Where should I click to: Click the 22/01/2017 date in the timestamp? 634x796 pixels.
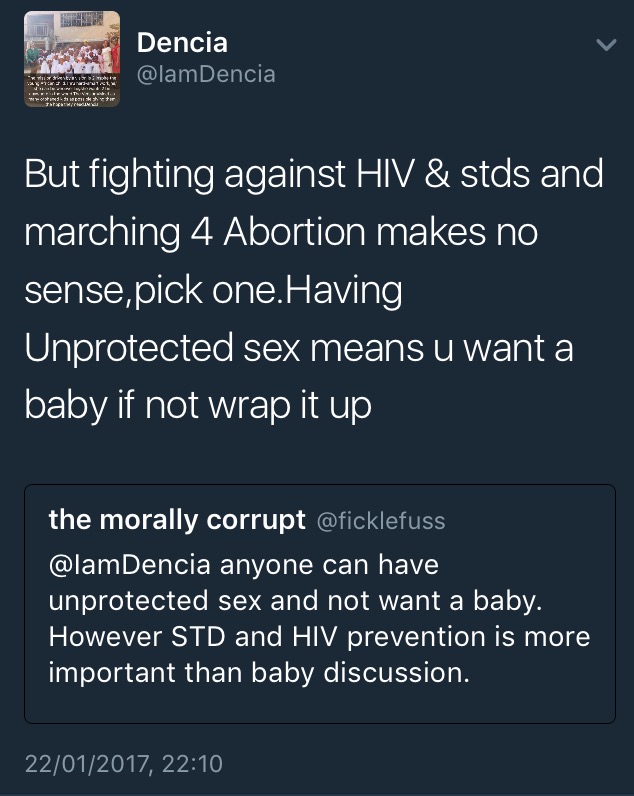click(88, 764)
